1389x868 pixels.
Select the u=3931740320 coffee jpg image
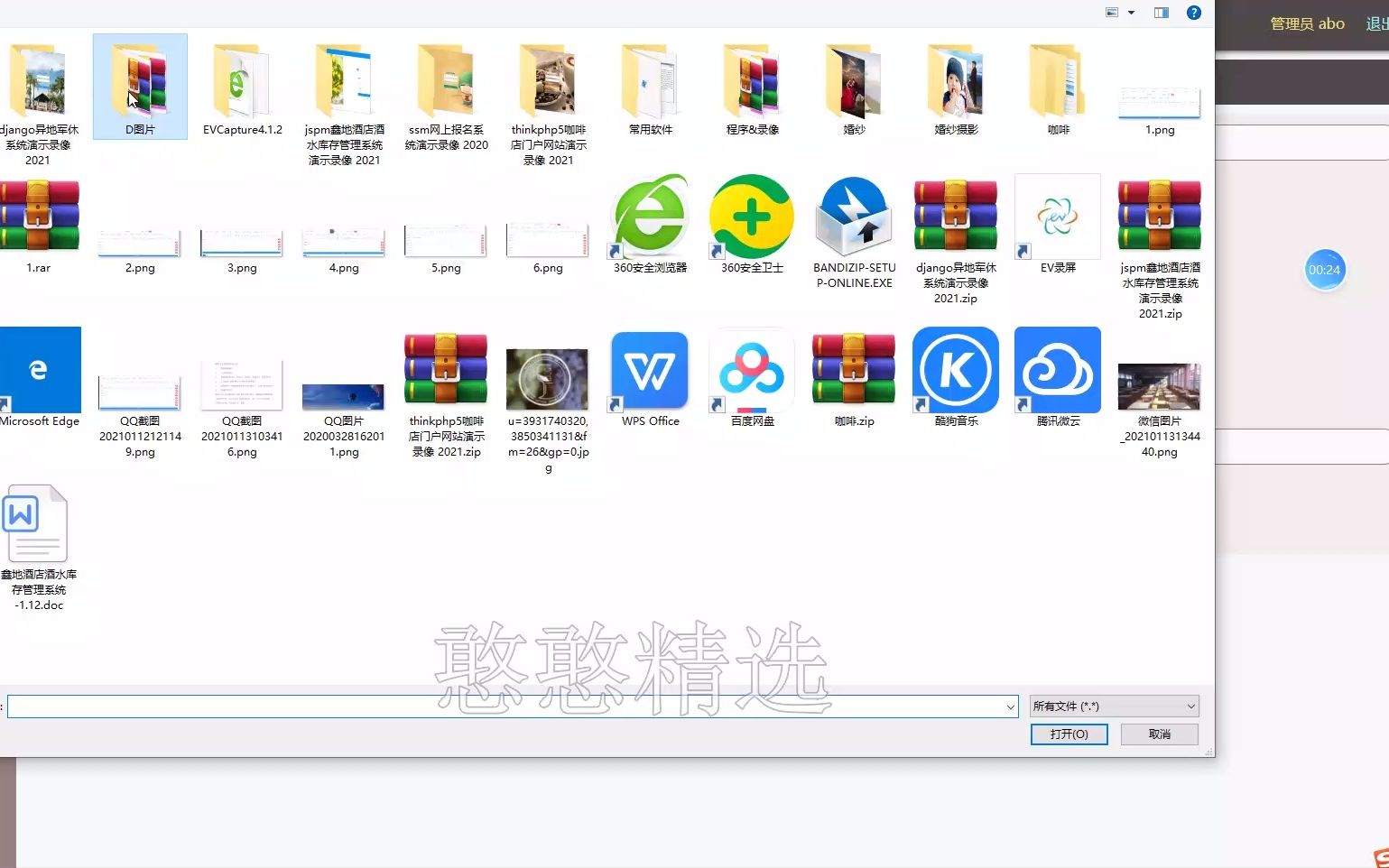(548, 411)
